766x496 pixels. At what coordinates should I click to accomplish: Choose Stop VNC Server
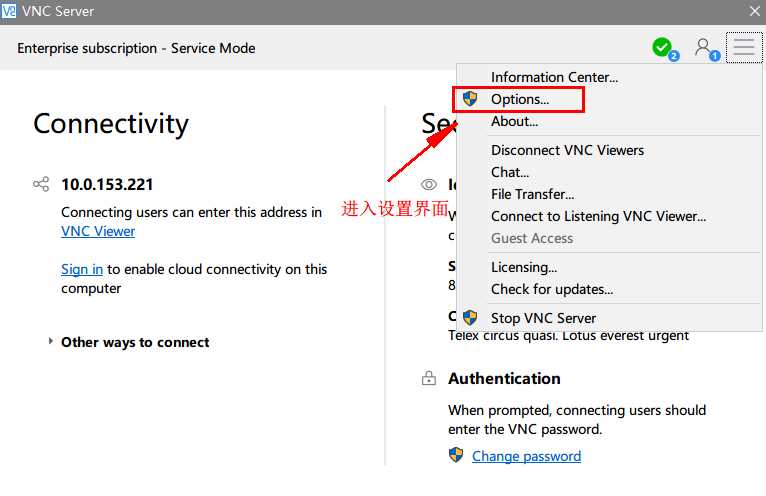click(609, 318)
